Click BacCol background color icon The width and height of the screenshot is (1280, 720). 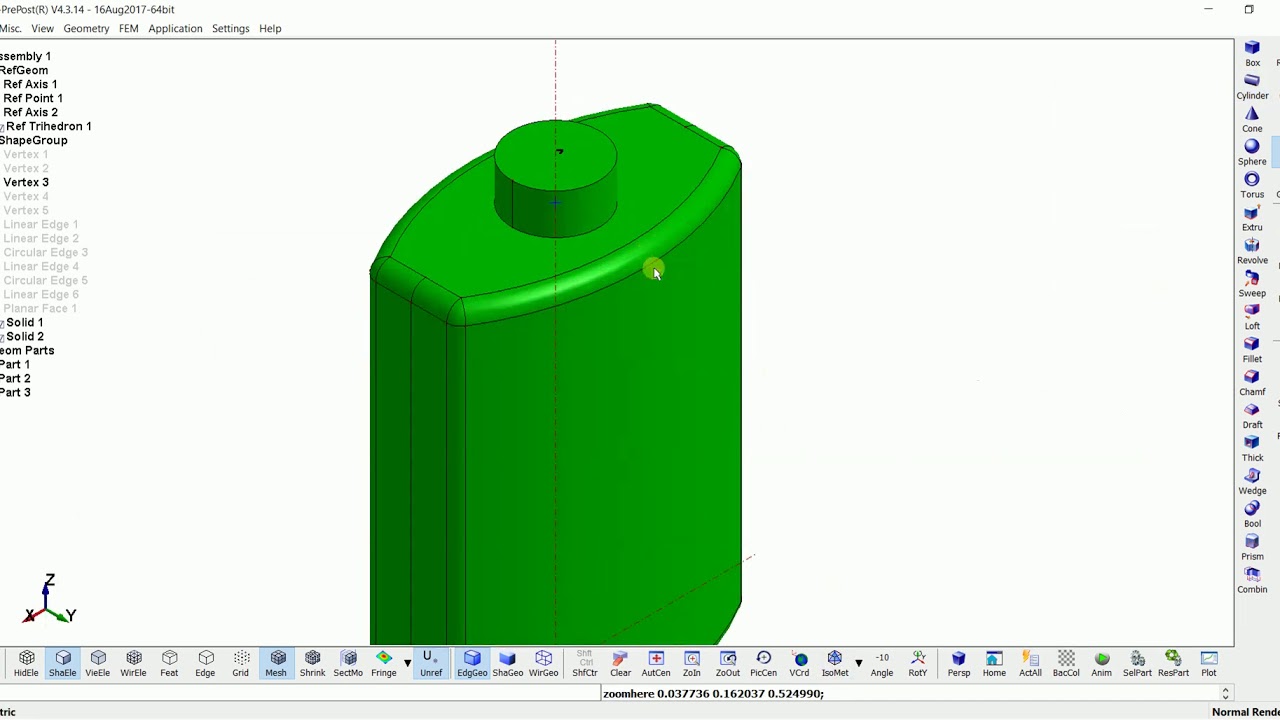(x=1066, y=664)
